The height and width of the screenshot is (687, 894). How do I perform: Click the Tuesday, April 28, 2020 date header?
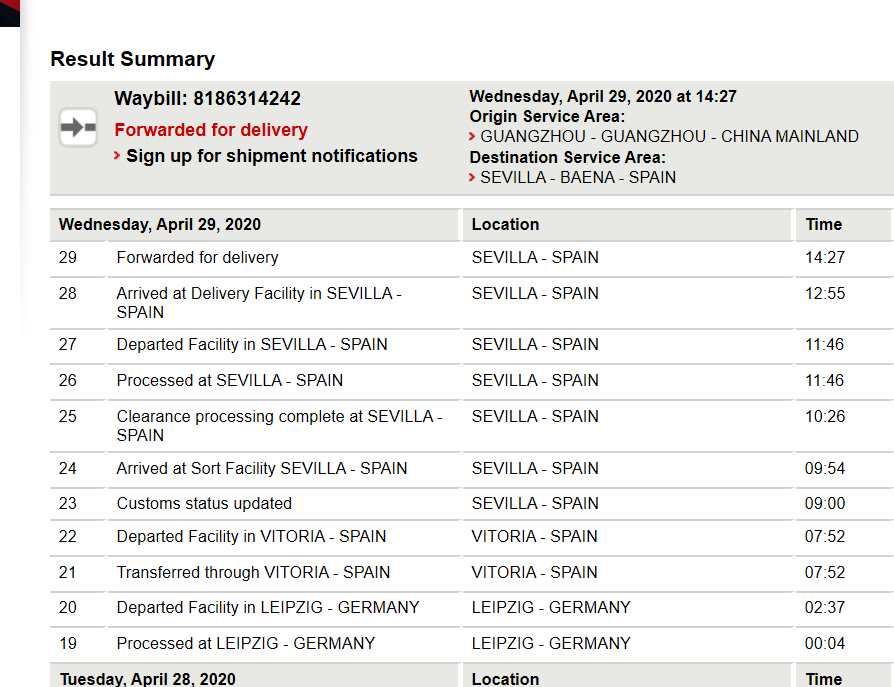click(x=148, y=679)
